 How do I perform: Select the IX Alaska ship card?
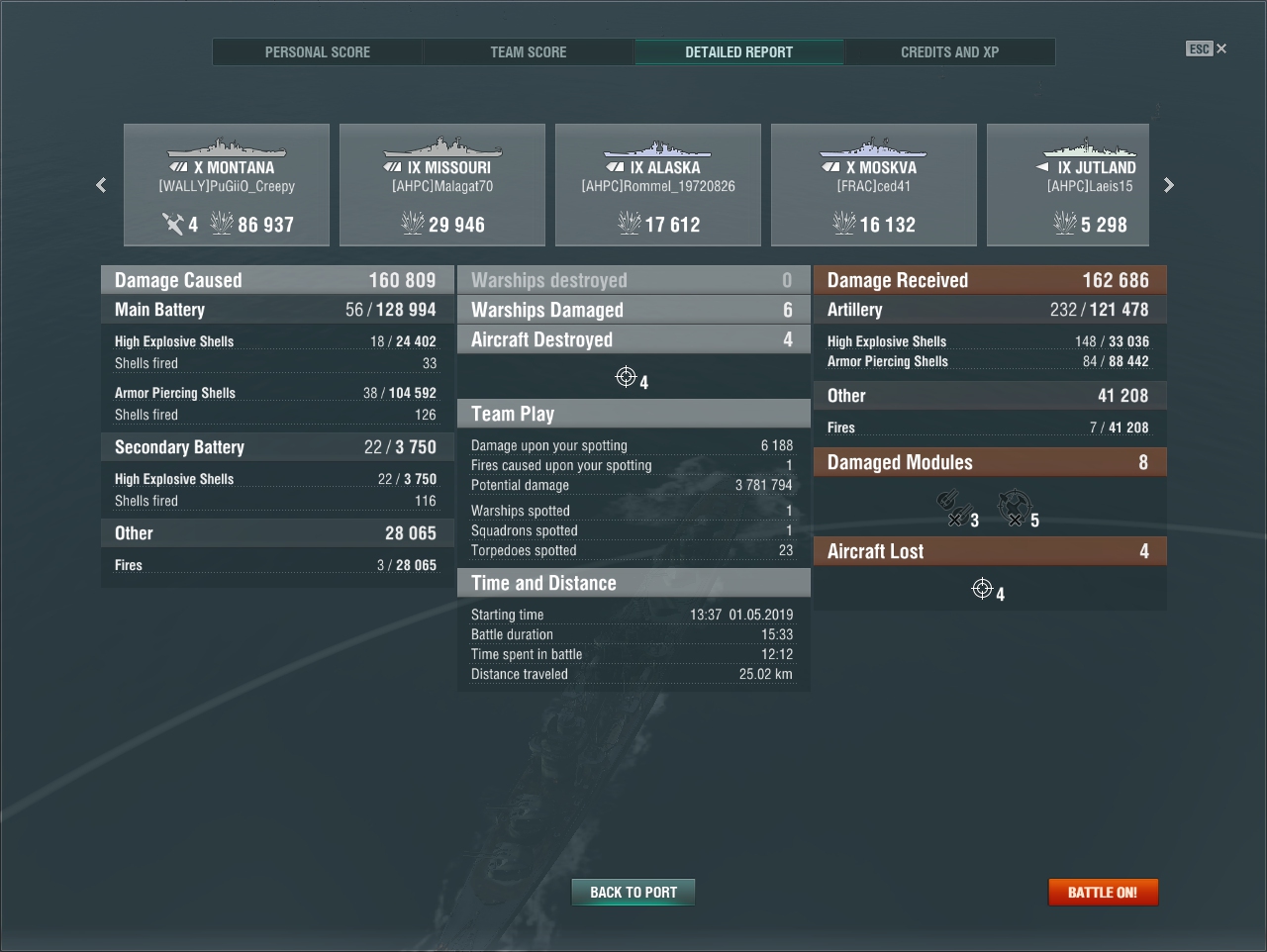(x=658, y=184)
